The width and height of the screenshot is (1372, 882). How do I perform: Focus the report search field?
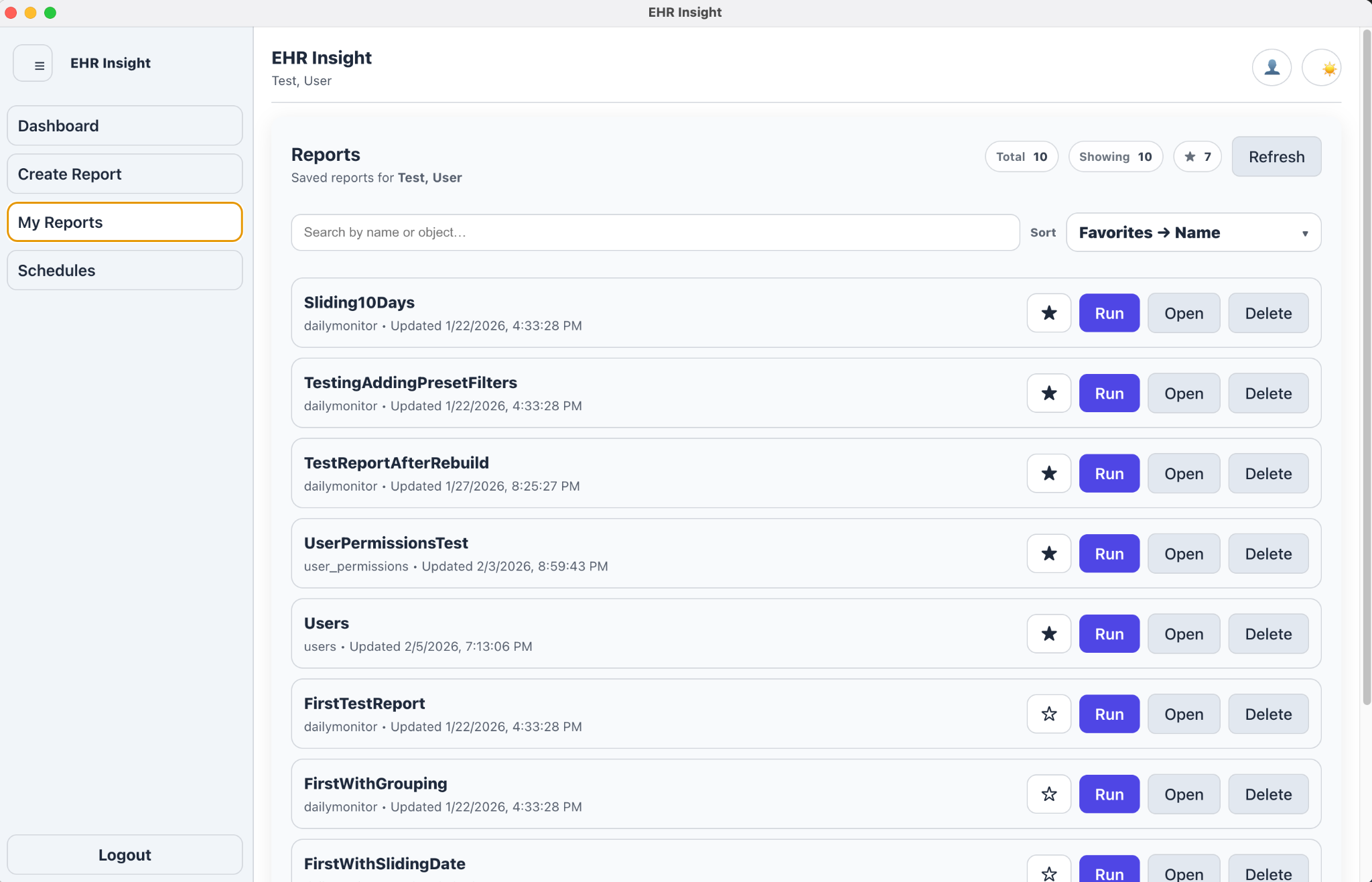(x=655, y=233)
